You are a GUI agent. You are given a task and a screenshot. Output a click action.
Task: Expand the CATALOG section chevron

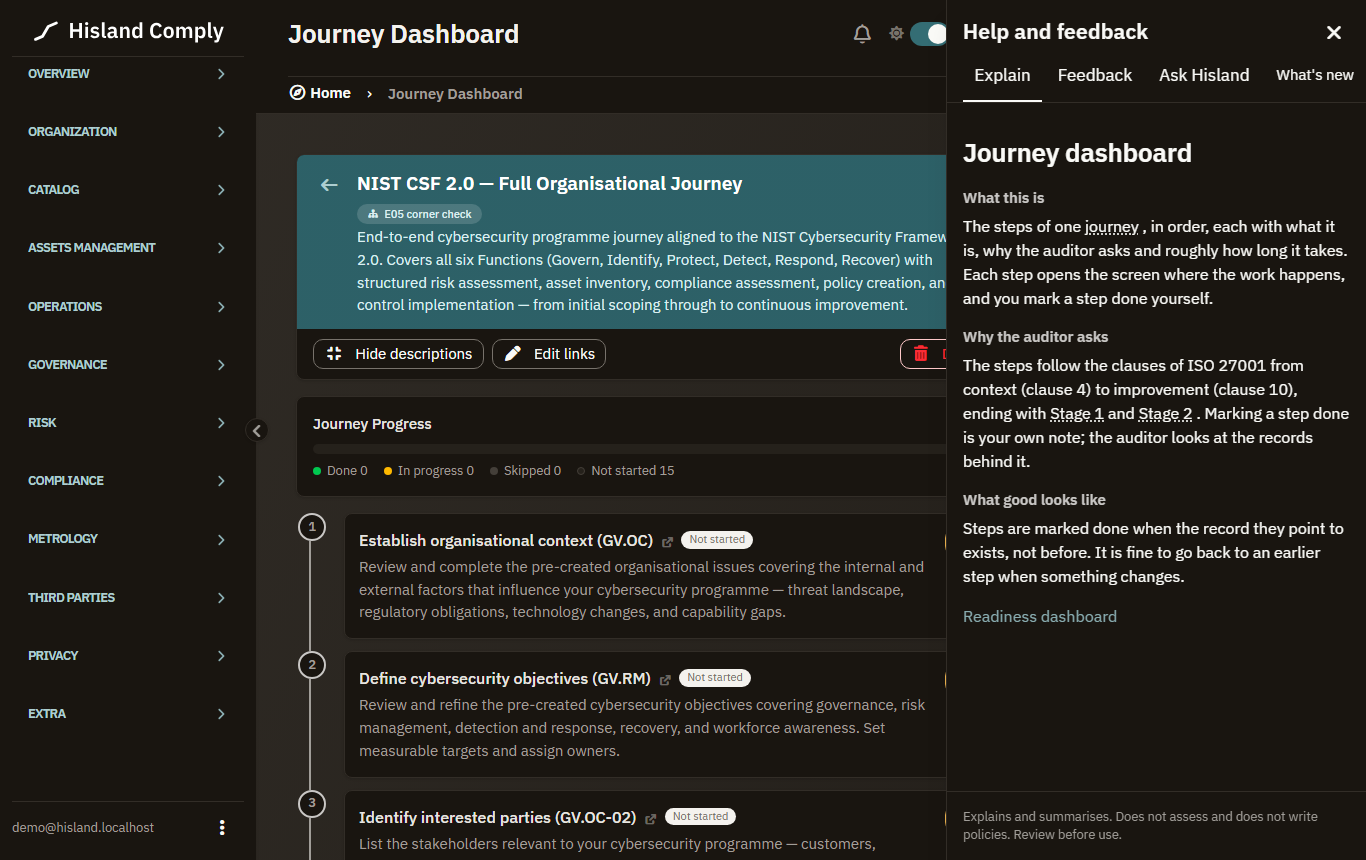(x=221, y=190)
